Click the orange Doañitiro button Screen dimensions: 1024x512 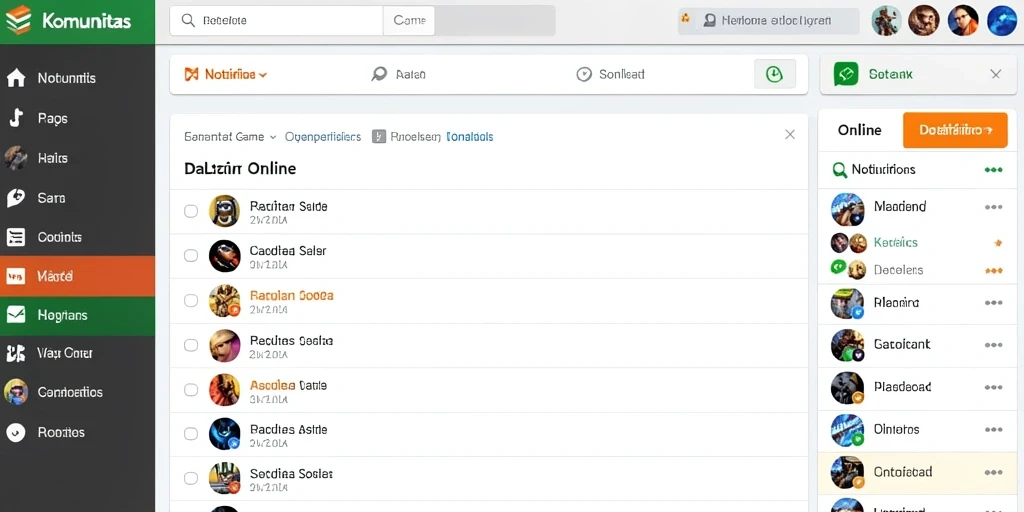[955, 130]
